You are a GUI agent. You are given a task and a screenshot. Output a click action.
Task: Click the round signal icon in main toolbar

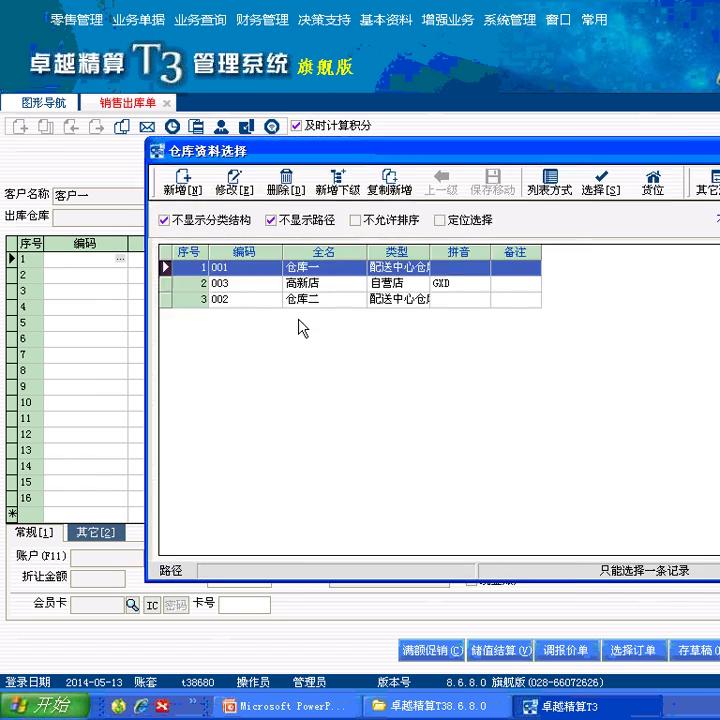coord(272,126)
